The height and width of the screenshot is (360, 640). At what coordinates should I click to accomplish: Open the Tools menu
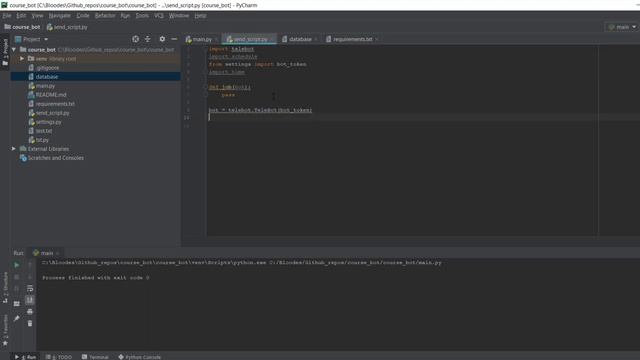142,16
